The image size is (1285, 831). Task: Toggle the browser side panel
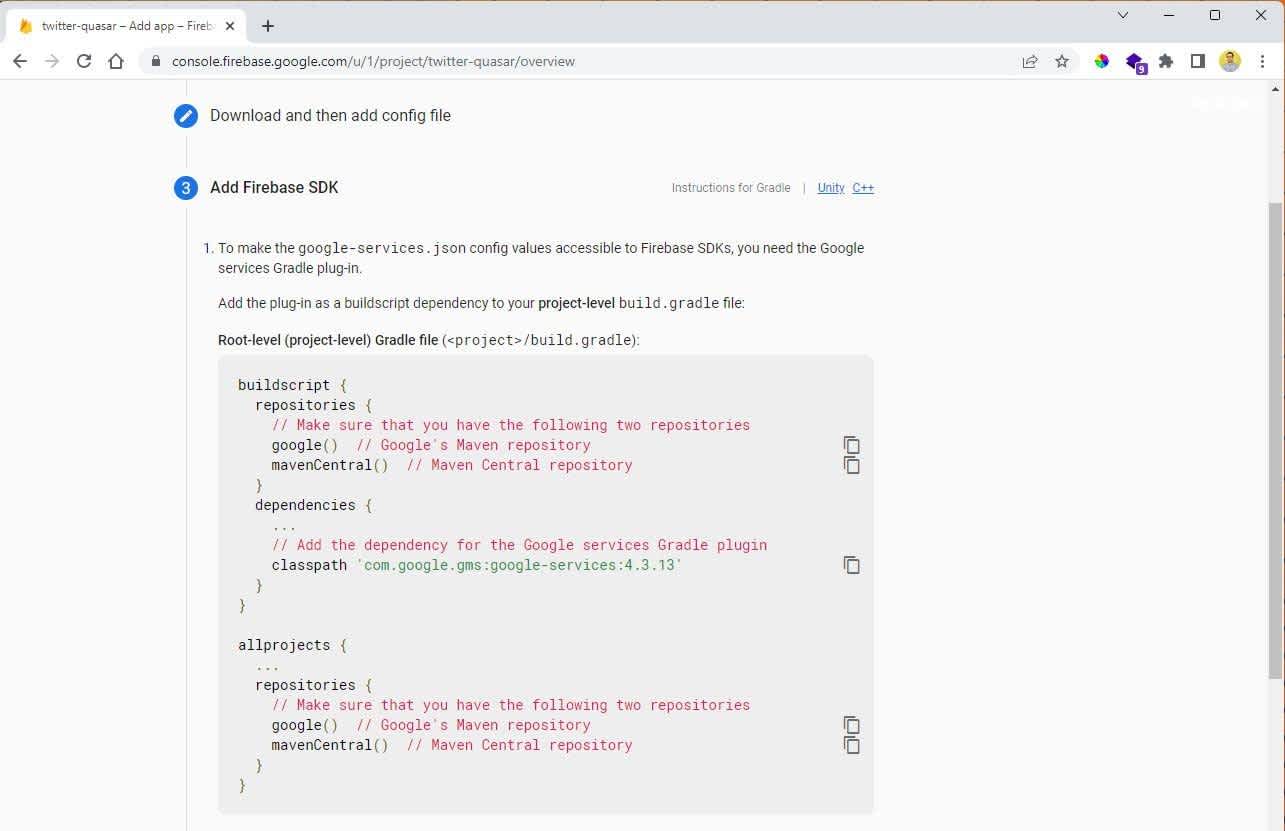[1198, 61]
